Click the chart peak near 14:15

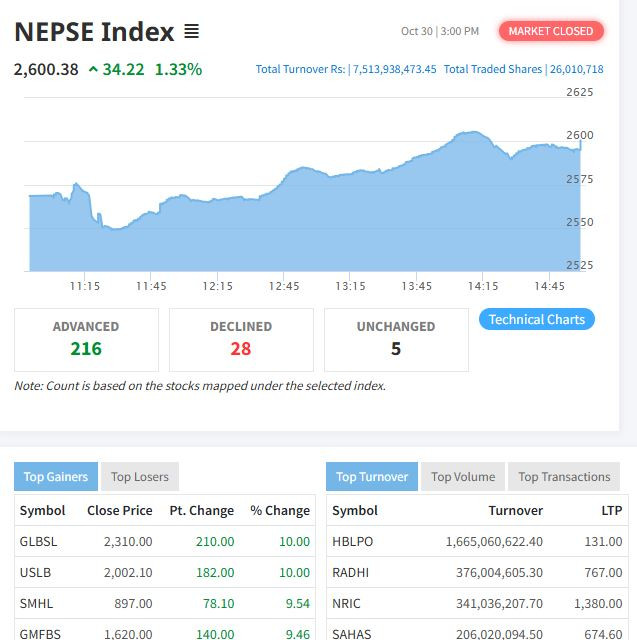467,132
